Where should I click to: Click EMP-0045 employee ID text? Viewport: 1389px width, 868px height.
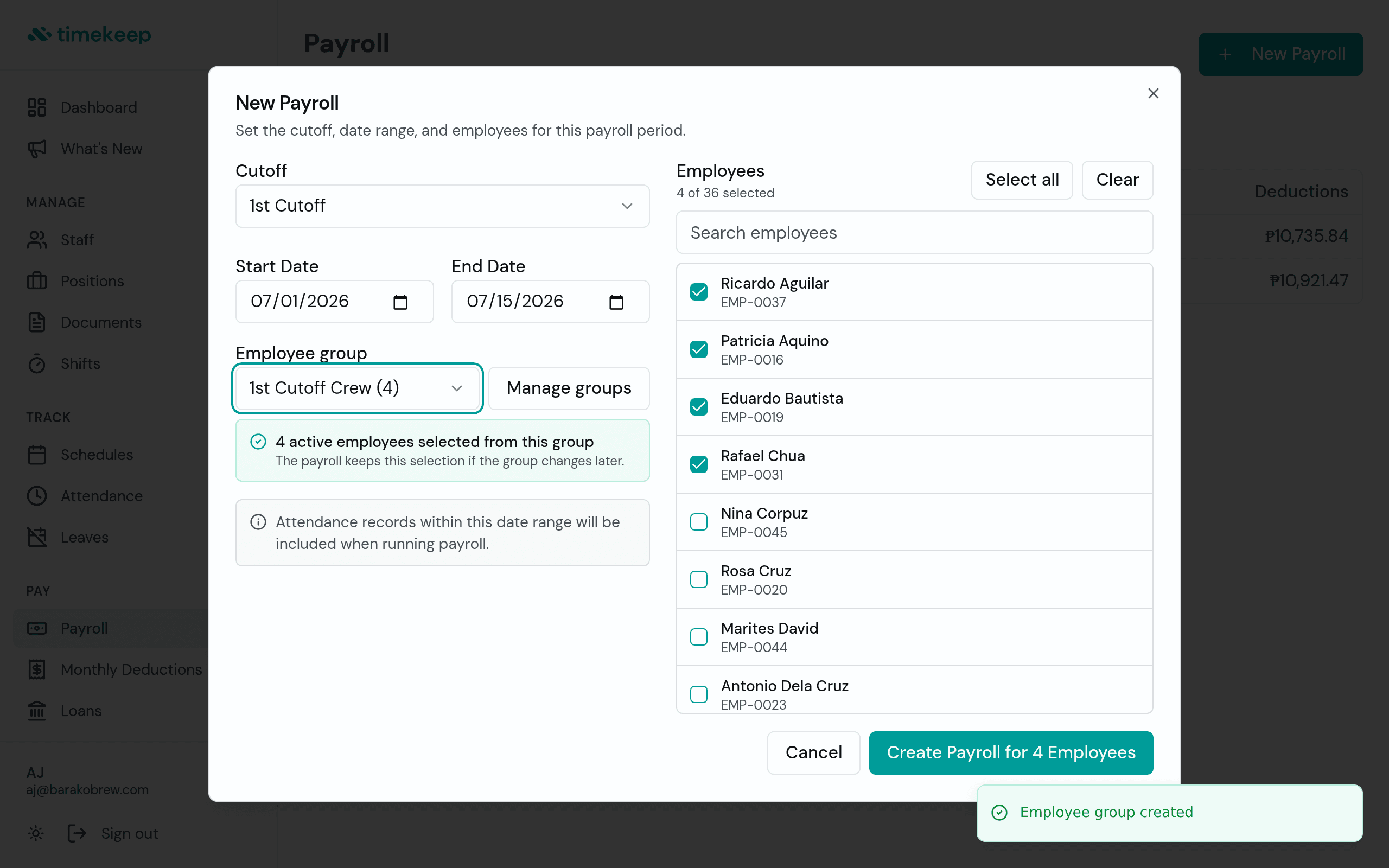point(754,533)
